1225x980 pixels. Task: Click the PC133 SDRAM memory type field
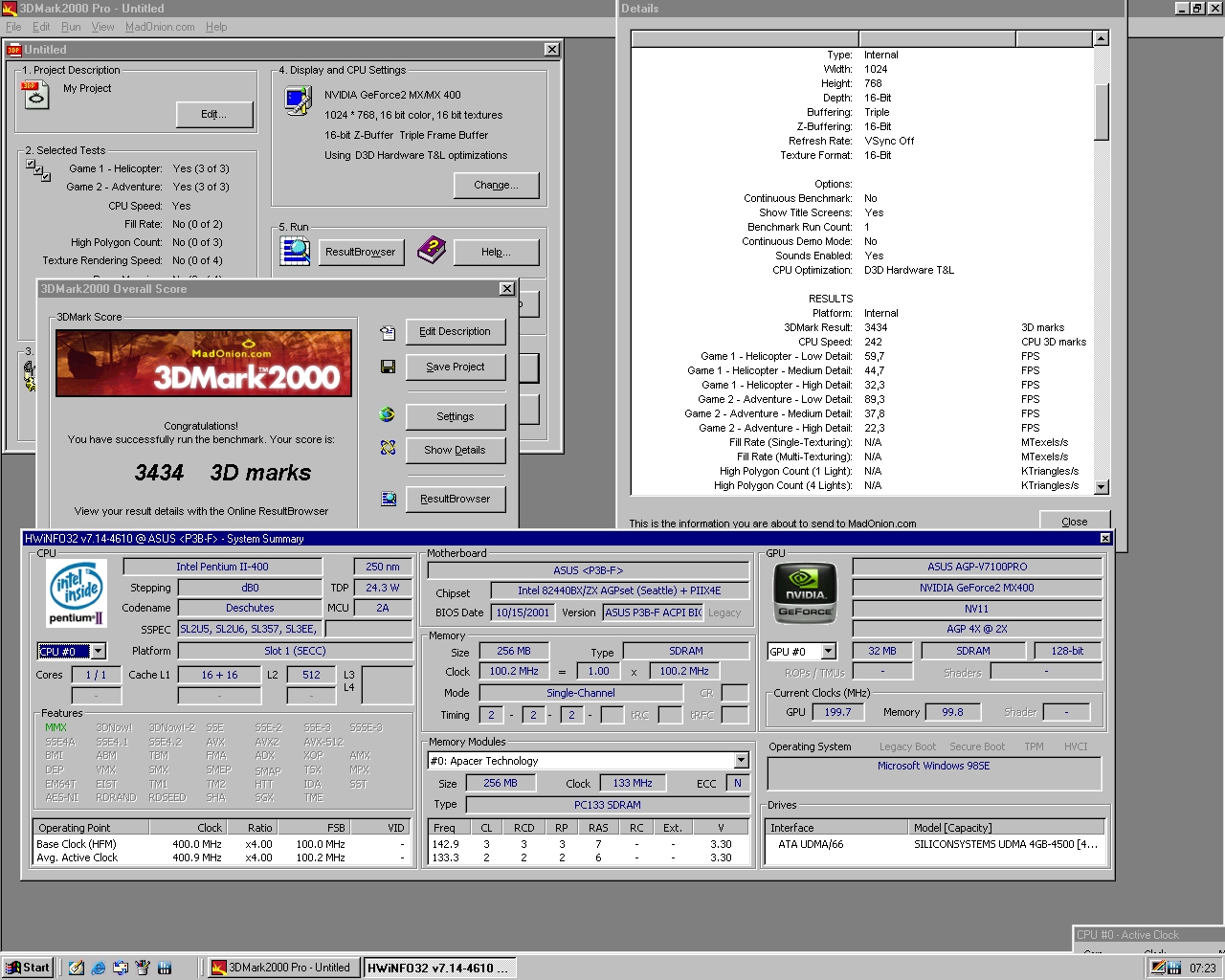pyautogui.click(x=607, y=805)
